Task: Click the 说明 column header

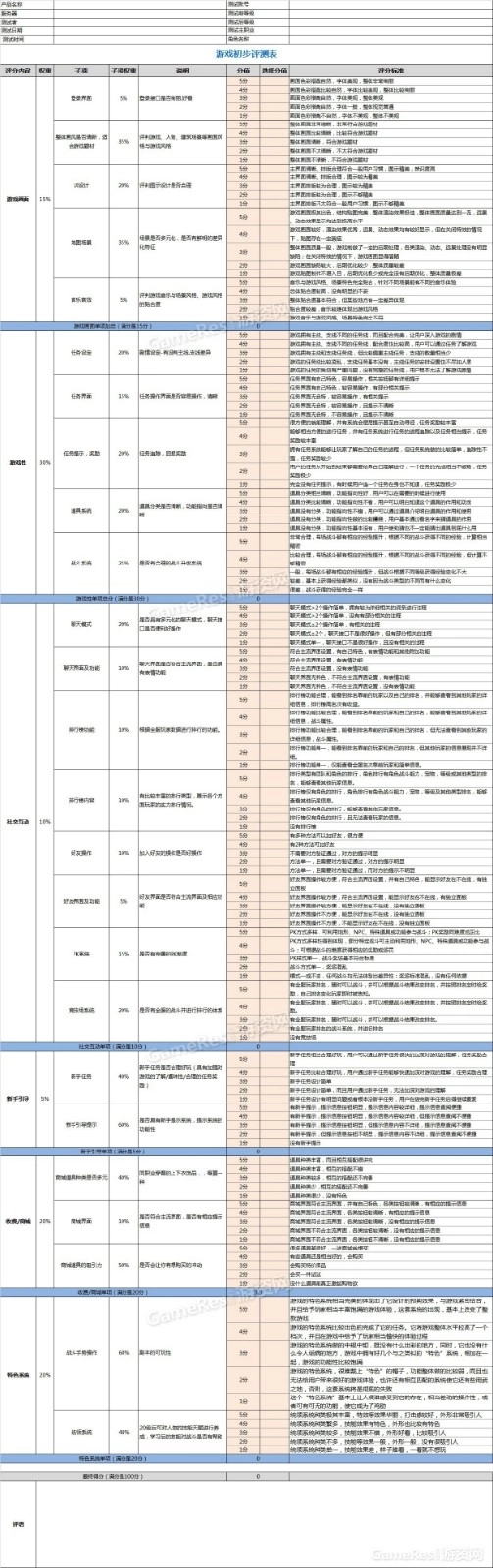Action: (182, 71)
